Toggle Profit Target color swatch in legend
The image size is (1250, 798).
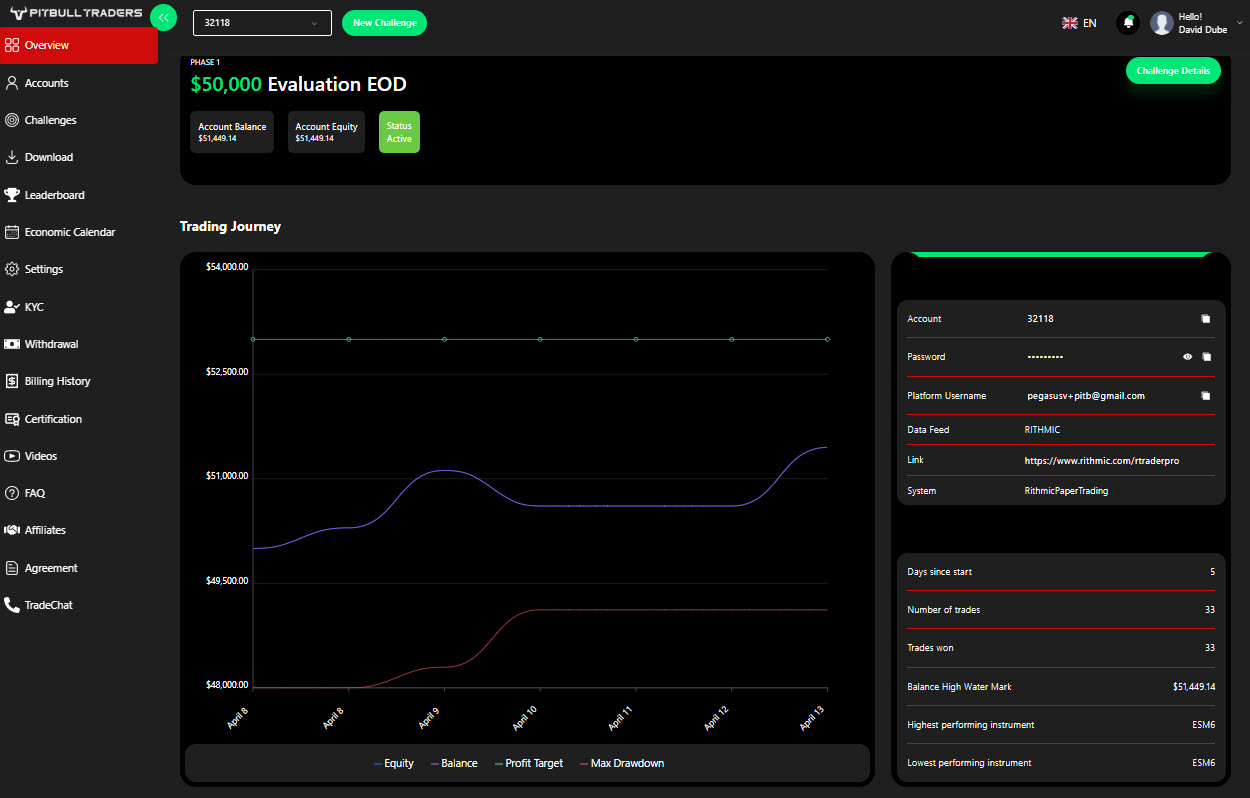coord(499,764)
